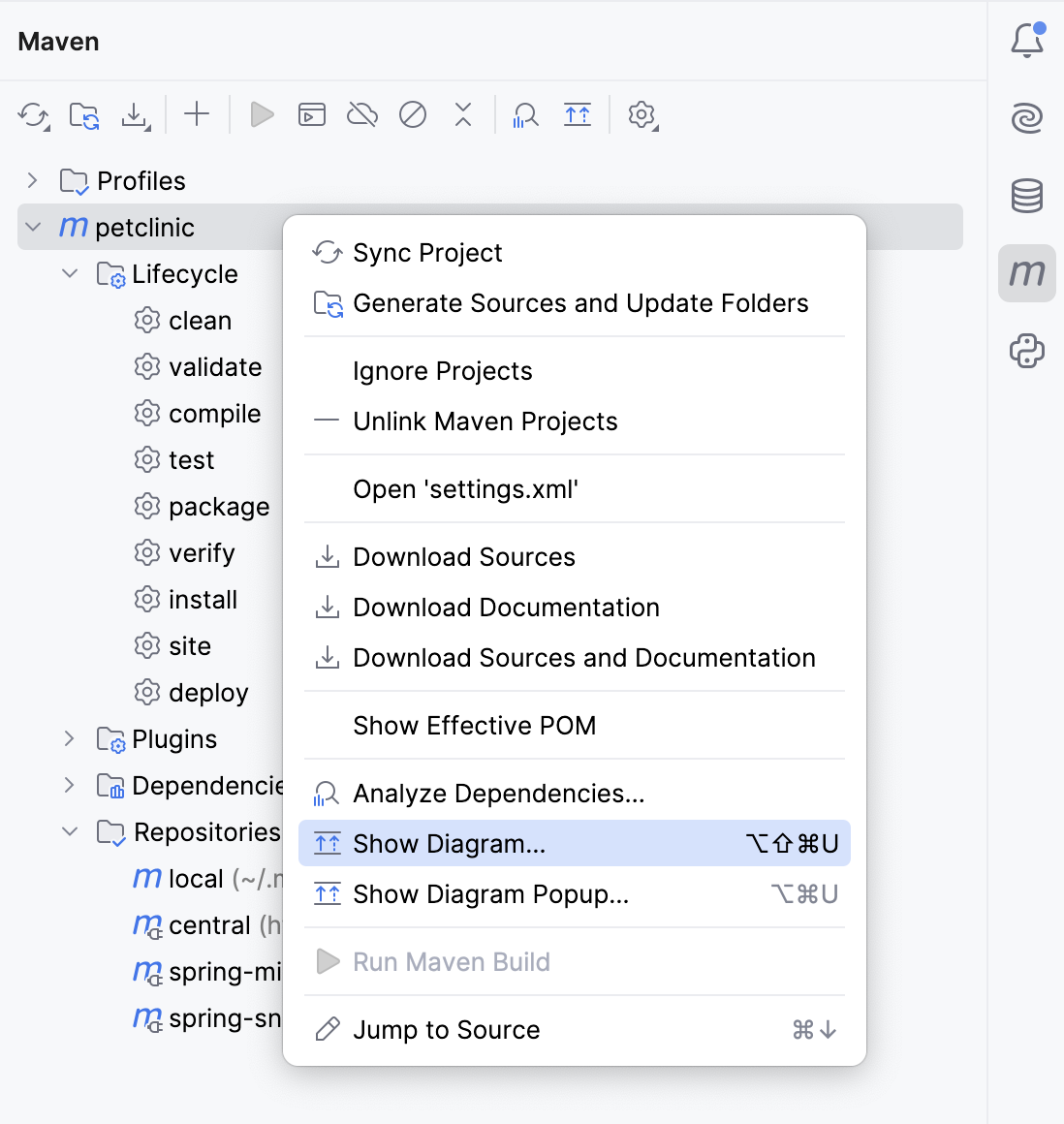
Task: Open the Analyze Dependencies toolbar icon
Action: (x=524, y=114)
